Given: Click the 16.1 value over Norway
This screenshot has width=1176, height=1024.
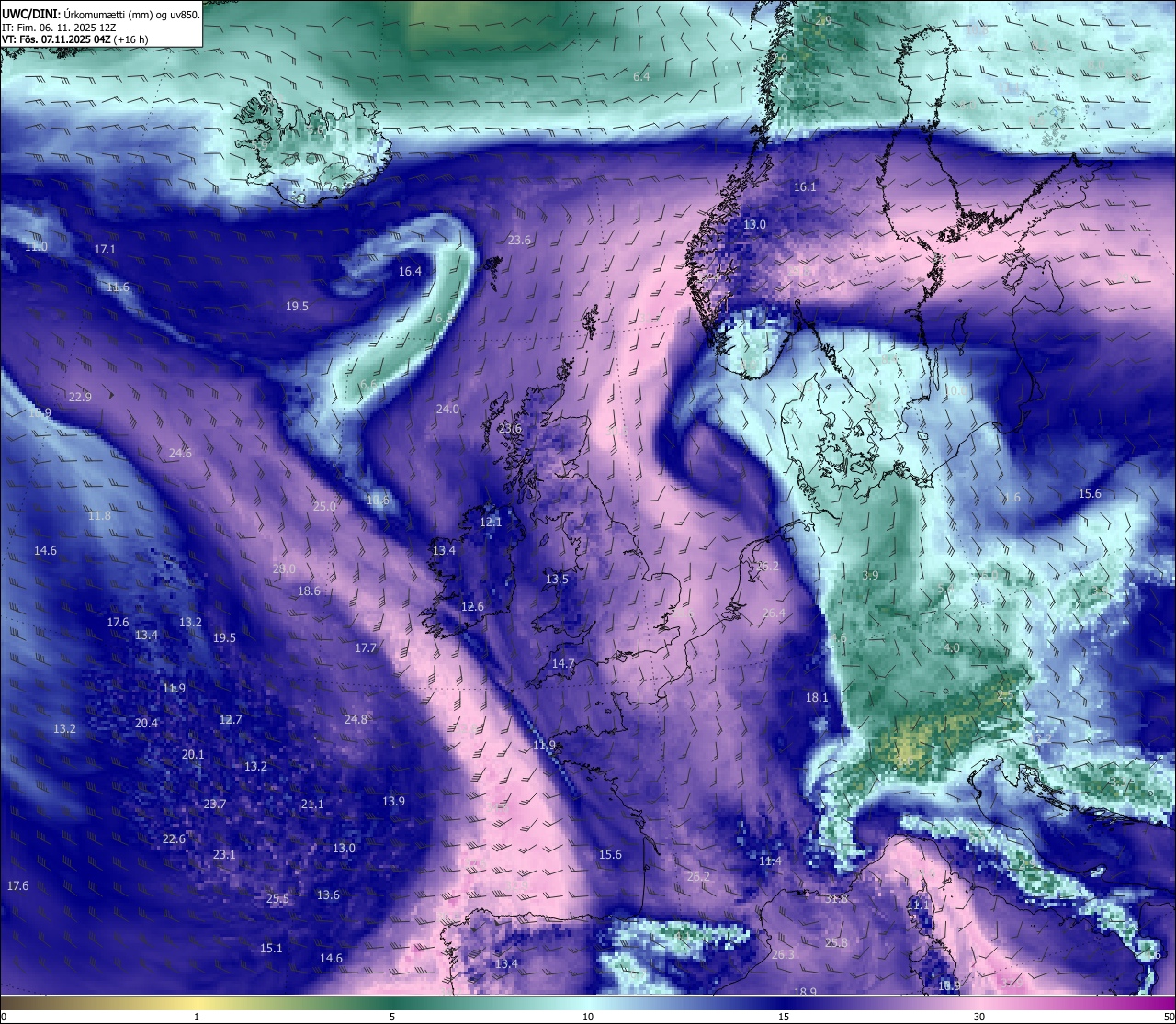Looking at the screenshot, I should coord(805,186).
